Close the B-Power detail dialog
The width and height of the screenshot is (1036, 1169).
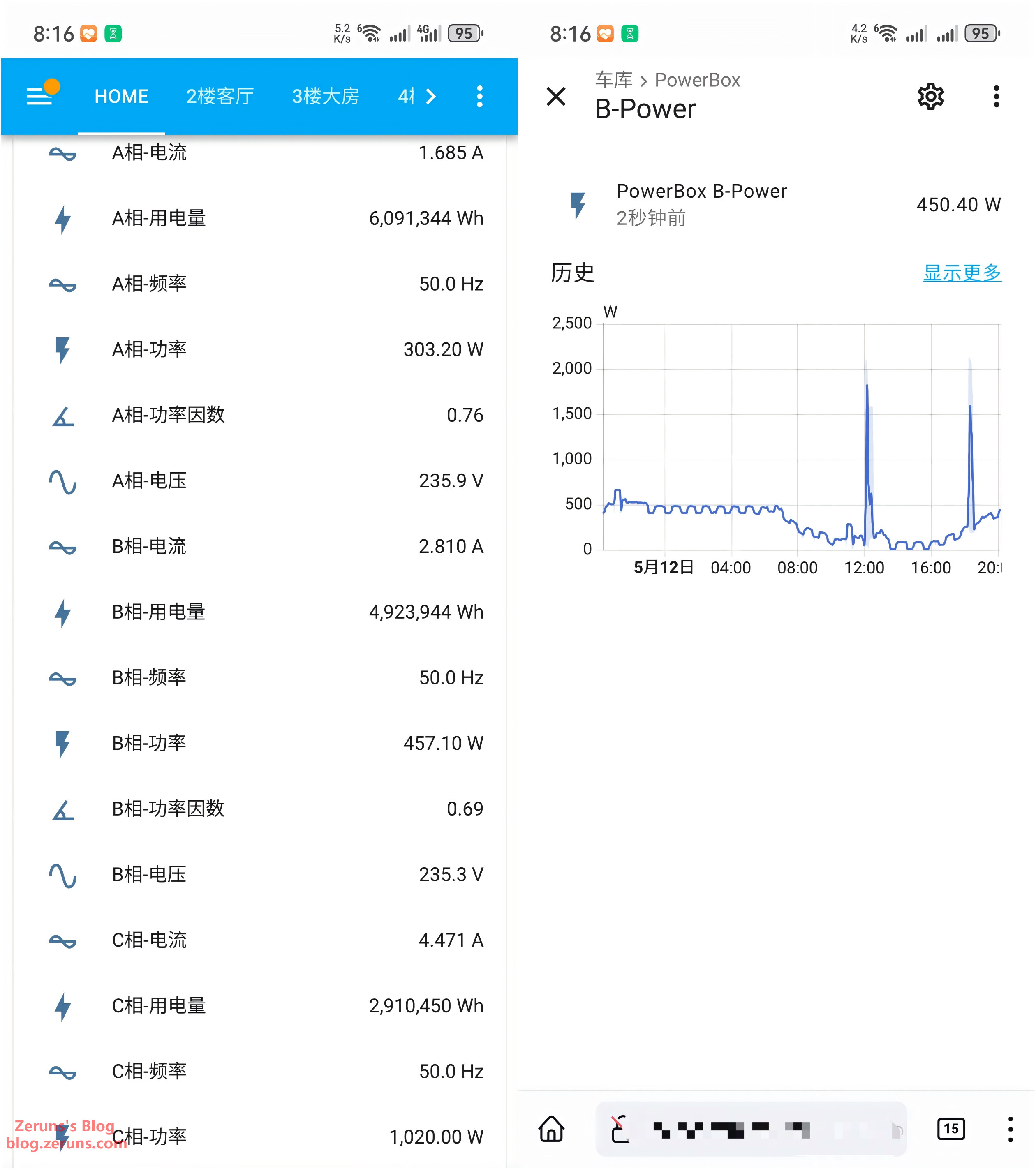[556, 96]
